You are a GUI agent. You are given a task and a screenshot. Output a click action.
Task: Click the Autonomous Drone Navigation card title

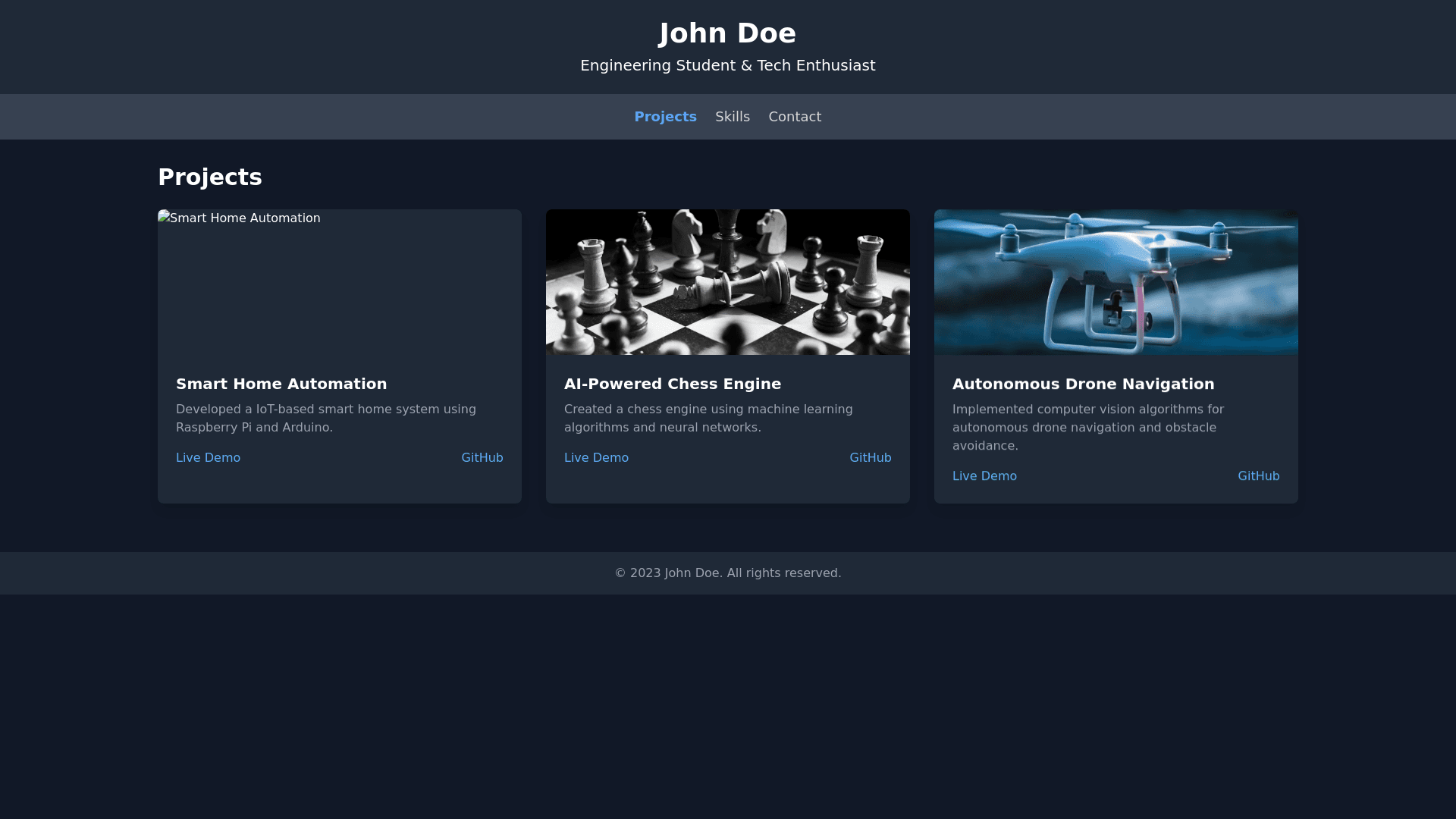tap(1083, 384)
